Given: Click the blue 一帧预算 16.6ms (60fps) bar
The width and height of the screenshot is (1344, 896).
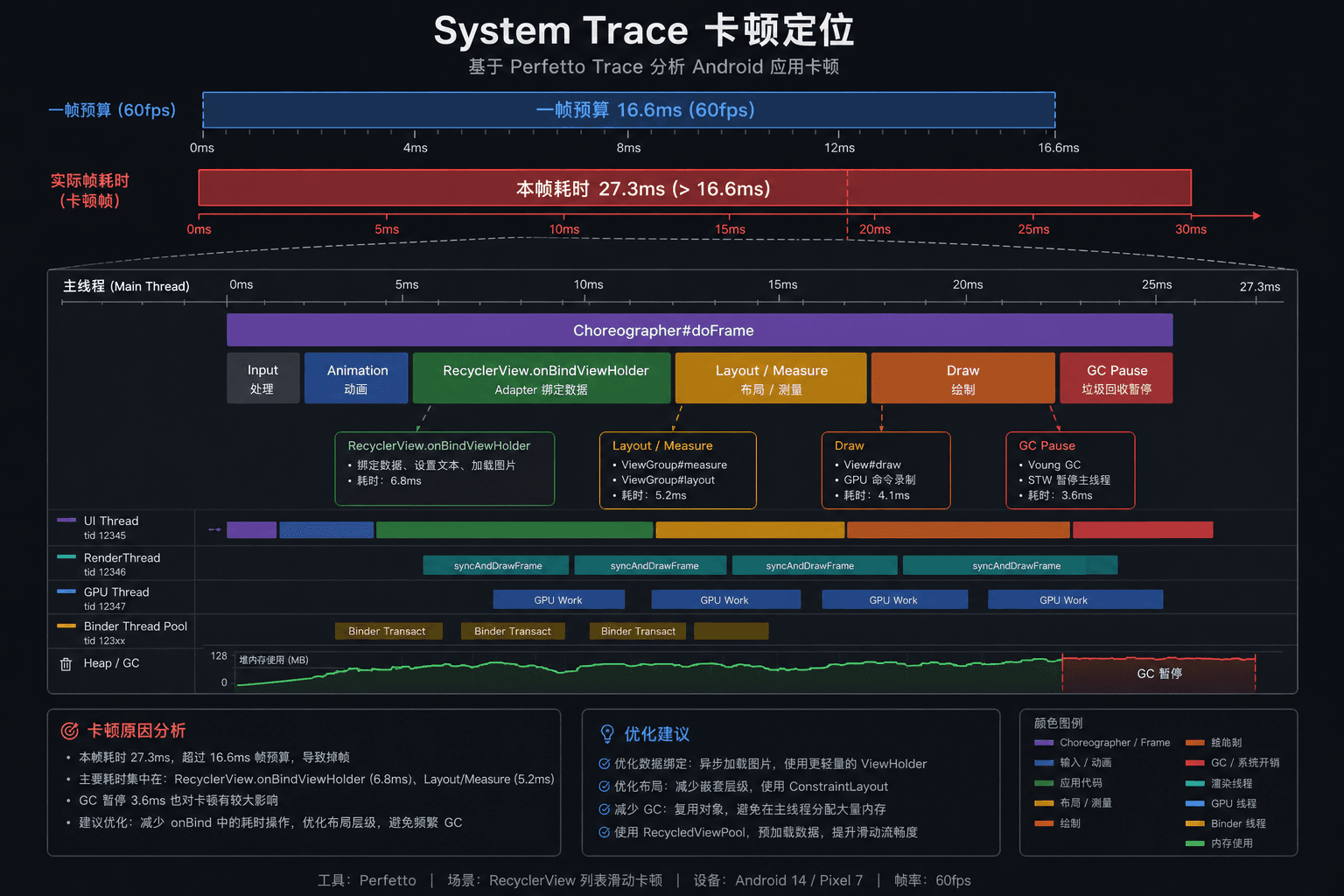Looking at the screenshot, I should [x=629, y=109].
